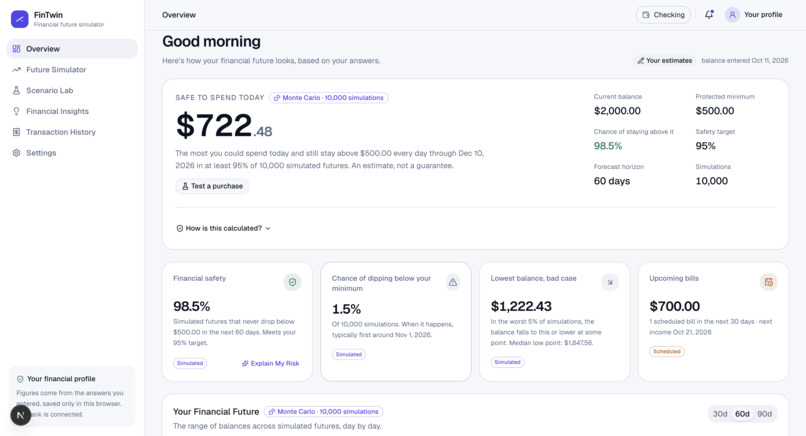Click the $1,222.43 lowest balance value
The image size is (806, 436).
coord(521,306)
